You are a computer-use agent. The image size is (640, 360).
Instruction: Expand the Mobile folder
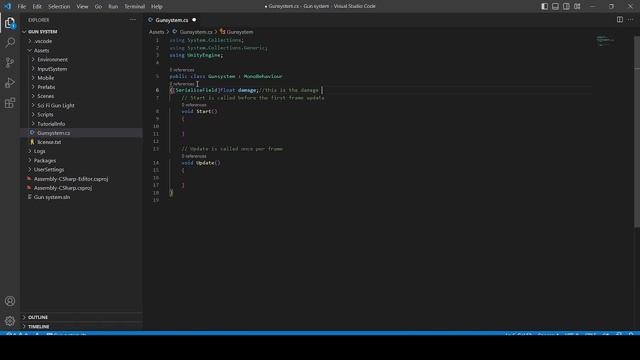pos(45,78)
